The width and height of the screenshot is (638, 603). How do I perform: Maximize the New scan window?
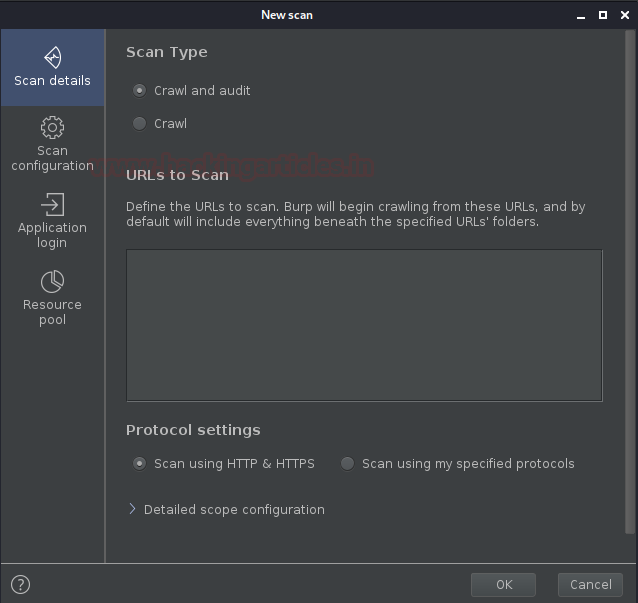tap(602, 15)
